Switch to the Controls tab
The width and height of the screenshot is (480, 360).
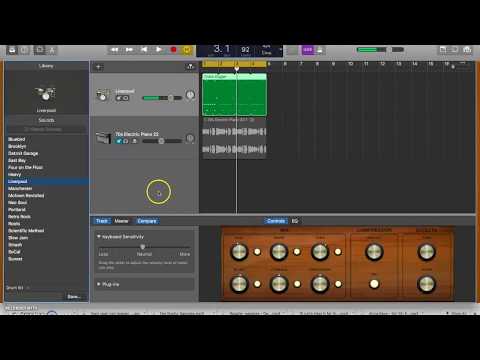[x=276, y=221]
